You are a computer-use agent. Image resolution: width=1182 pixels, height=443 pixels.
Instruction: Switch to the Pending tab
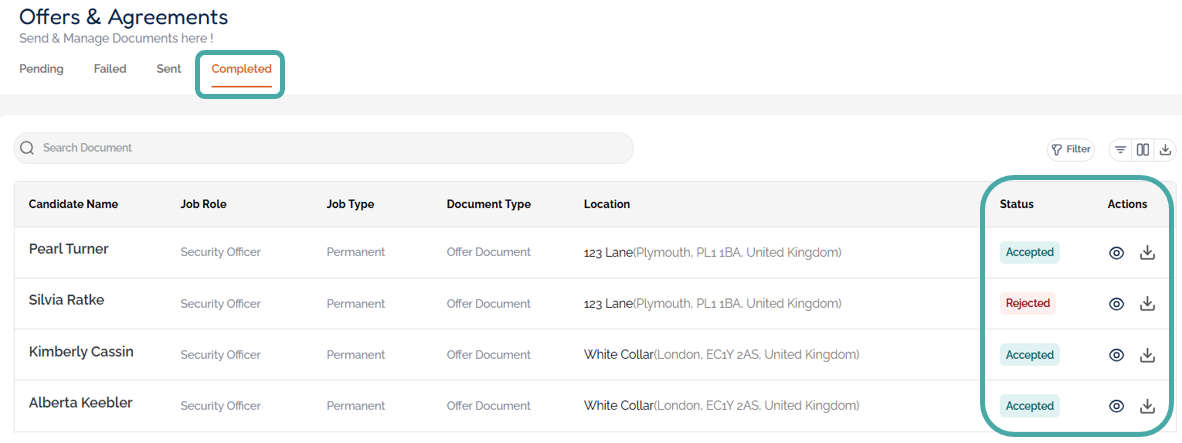coord(41,69)
